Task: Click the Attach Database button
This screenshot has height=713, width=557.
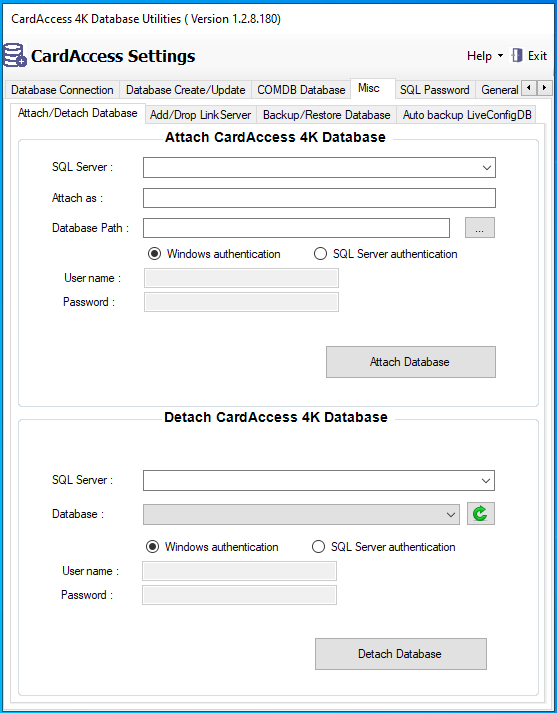Action: (x=411, y=362)
